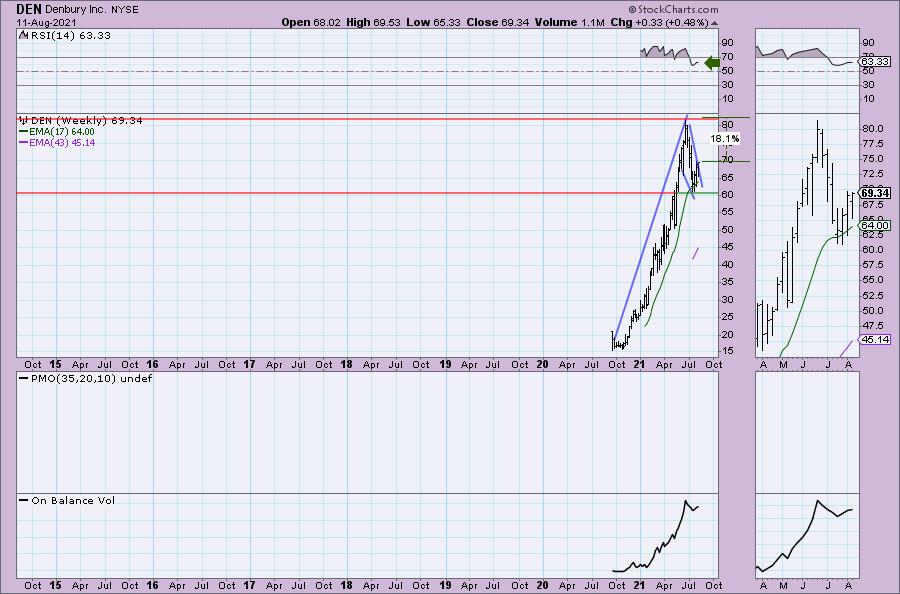Click the OBV line peak in the zoomed panel
This screenshot has width=900, height=594.
[x=817, y=502]
